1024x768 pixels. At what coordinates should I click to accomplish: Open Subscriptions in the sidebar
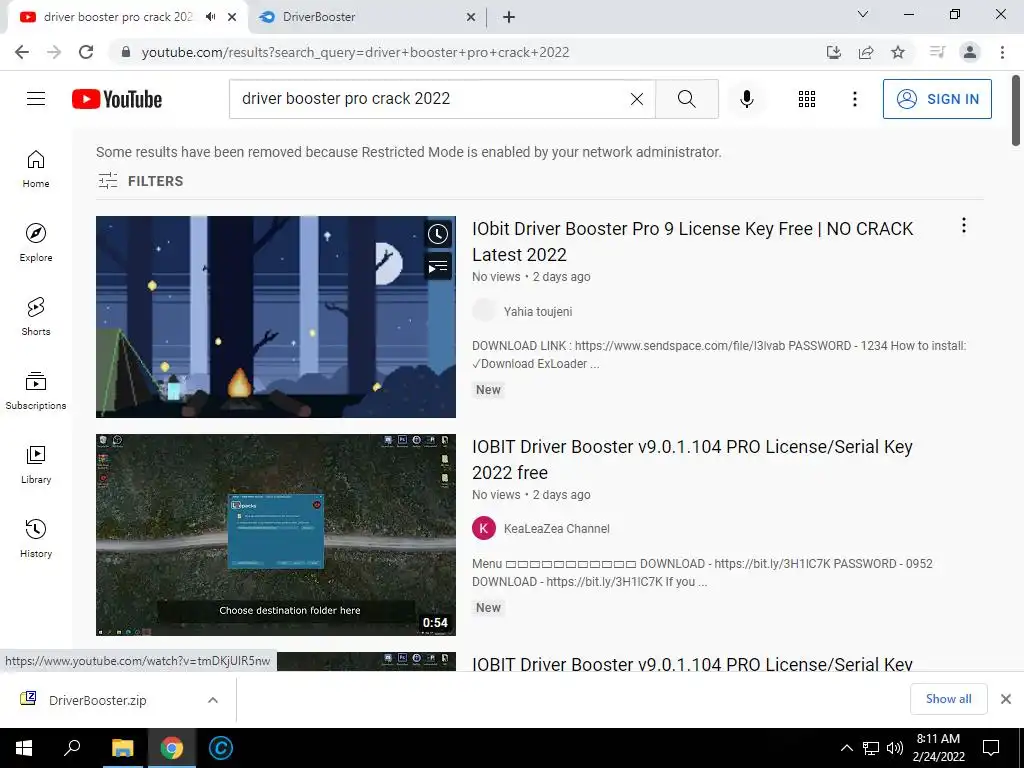coord(36,391)
